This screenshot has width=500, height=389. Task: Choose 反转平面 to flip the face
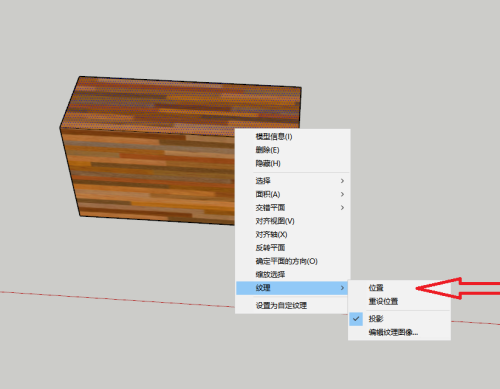[x=293, y=248]
